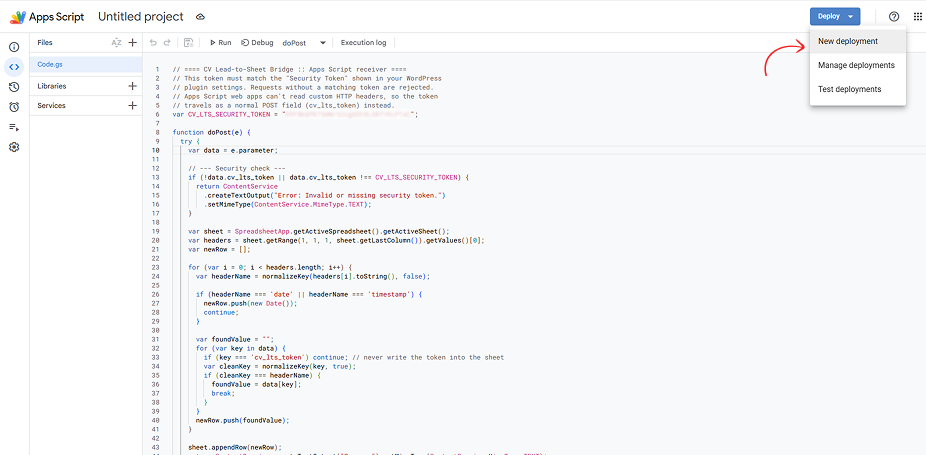Open the Google apps grid icon

click(x=917, y=17)
